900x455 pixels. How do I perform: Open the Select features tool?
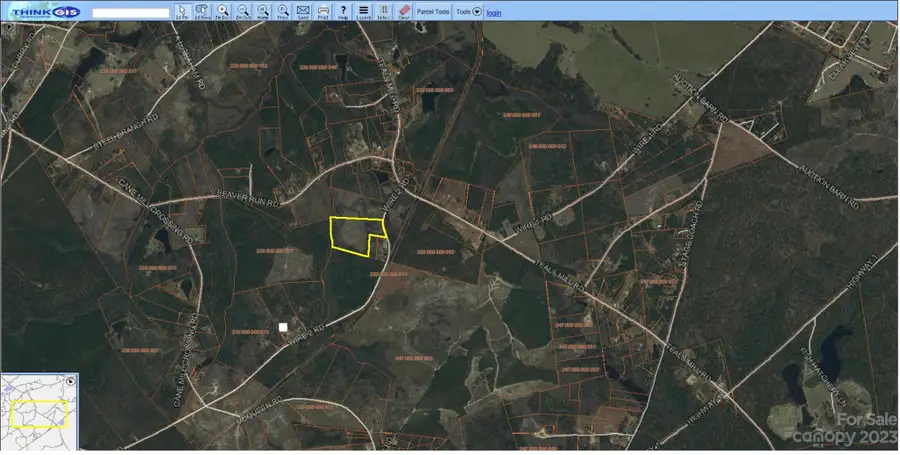click(383, 11)
